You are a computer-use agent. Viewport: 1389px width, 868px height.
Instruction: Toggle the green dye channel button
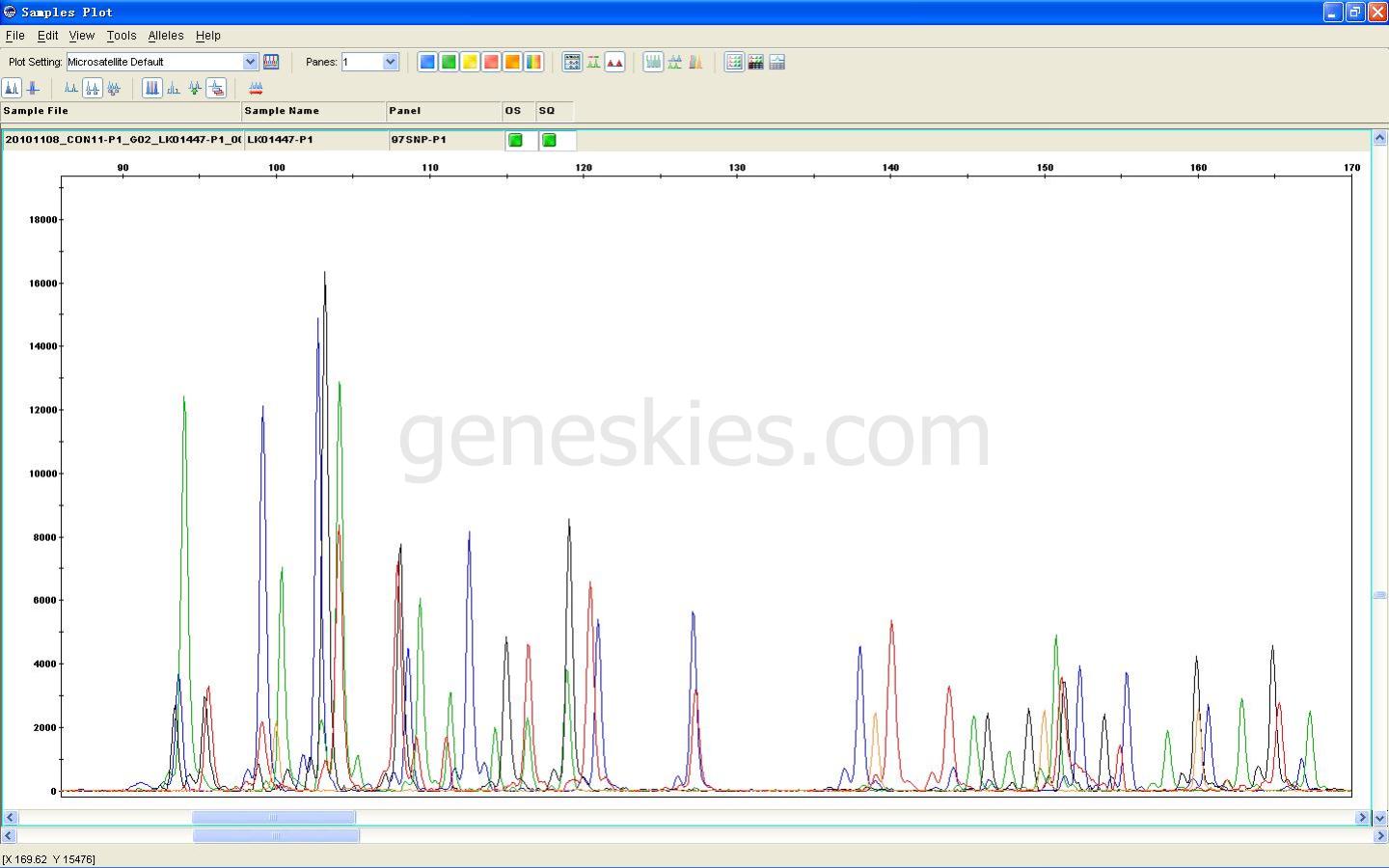pyautogui.click(x=449, y=62)
